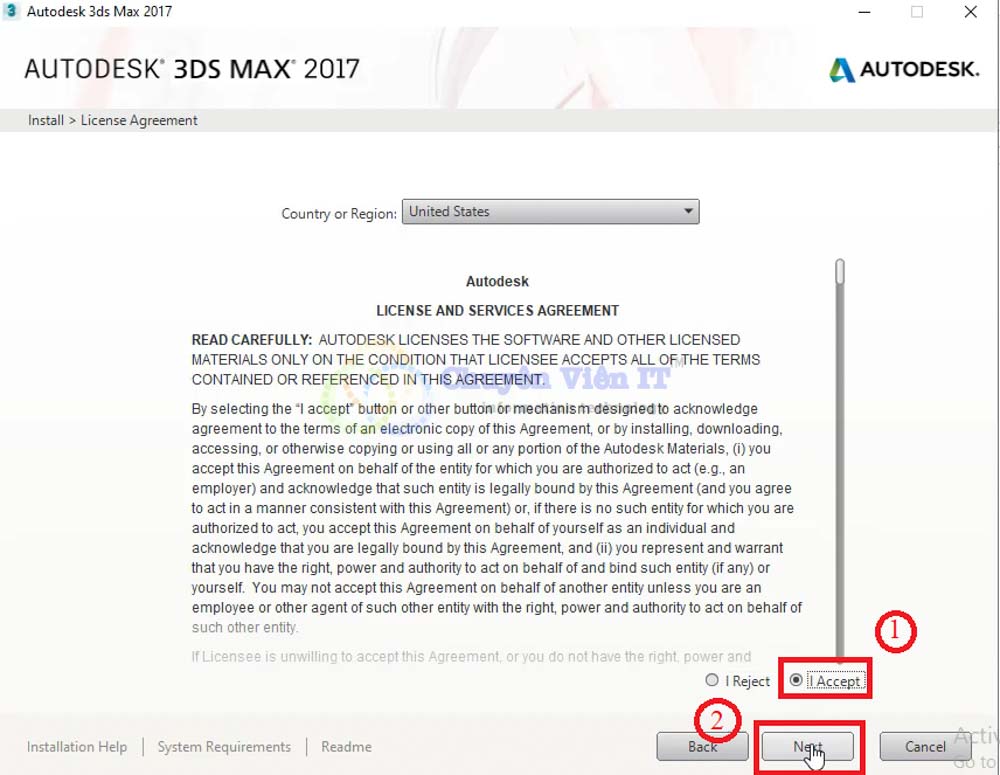Screen dimensions: 1000x775
Task: Click the Next button
Action: [x=807, y=746]
